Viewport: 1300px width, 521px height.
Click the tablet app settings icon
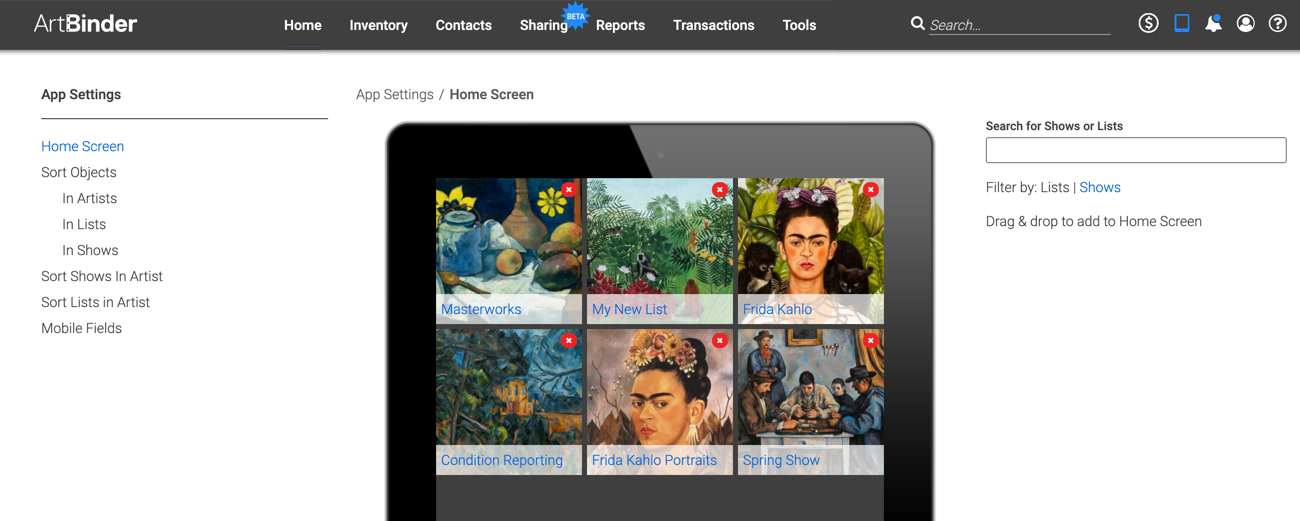coord(1181,23)
